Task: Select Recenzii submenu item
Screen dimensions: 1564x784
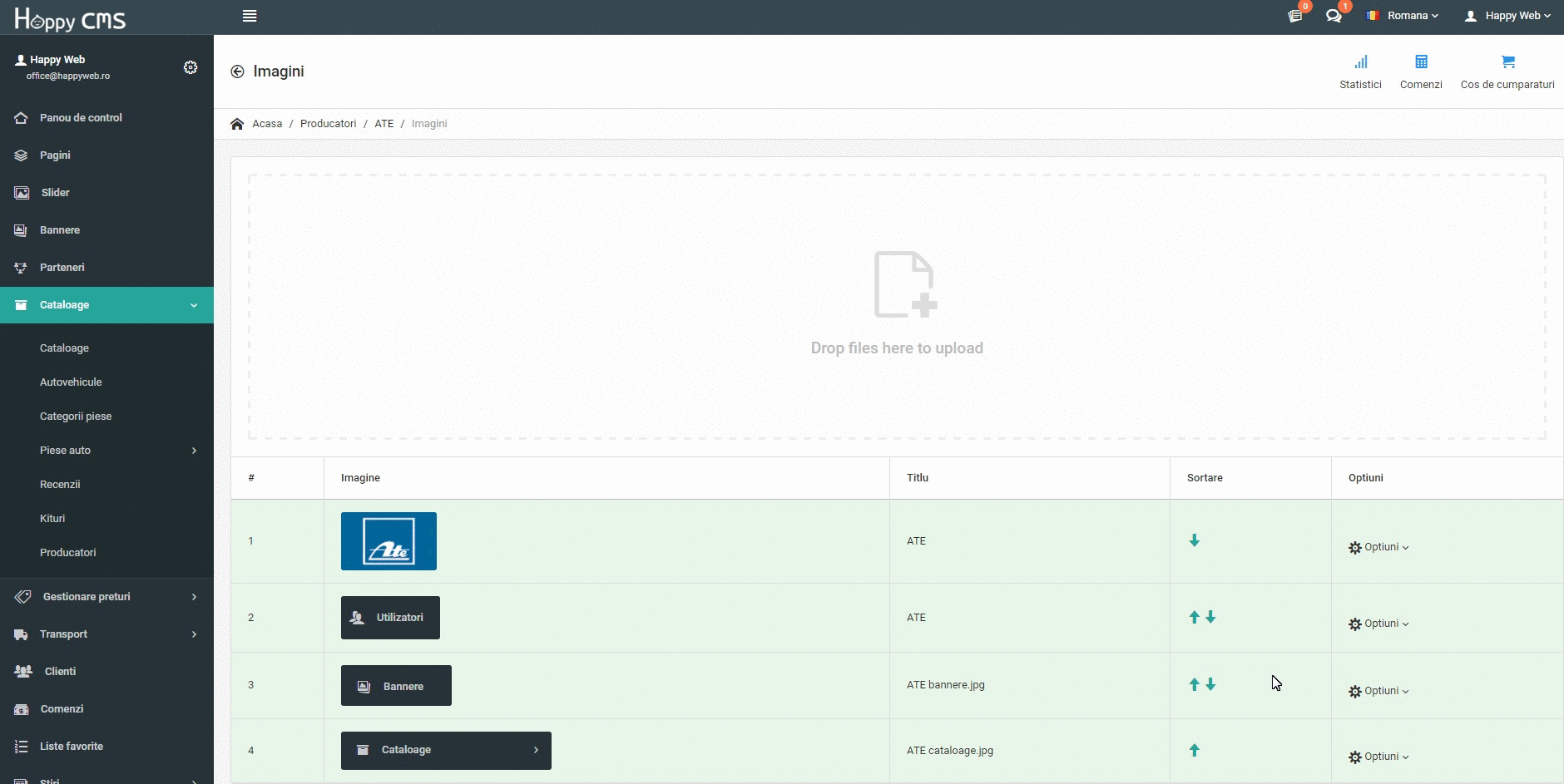Action: point(60,485)
